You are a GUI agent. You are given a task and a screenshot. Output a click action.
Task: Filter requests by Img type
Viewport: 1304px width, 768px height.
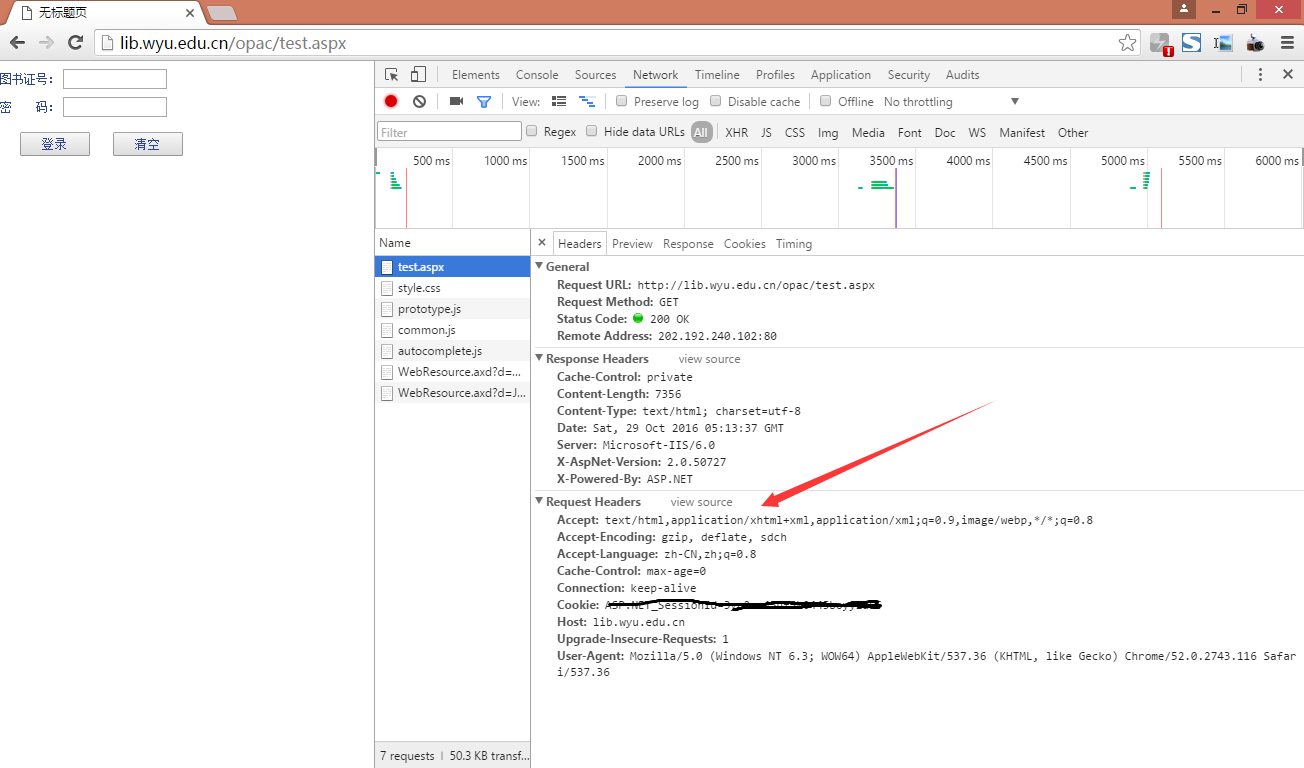point(828,132)
